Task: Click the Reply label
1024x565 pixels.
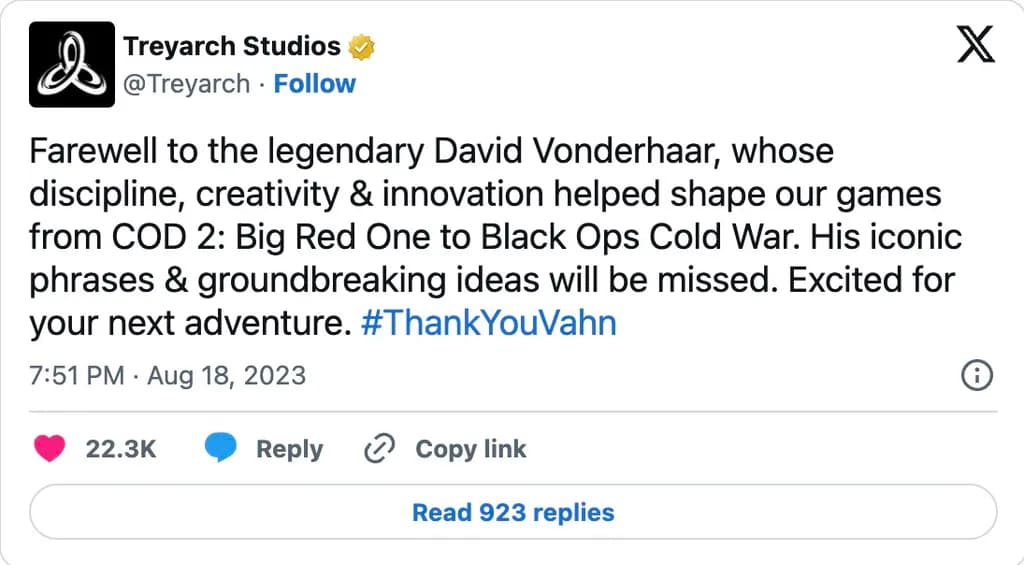Action: [x=289, y=449]
